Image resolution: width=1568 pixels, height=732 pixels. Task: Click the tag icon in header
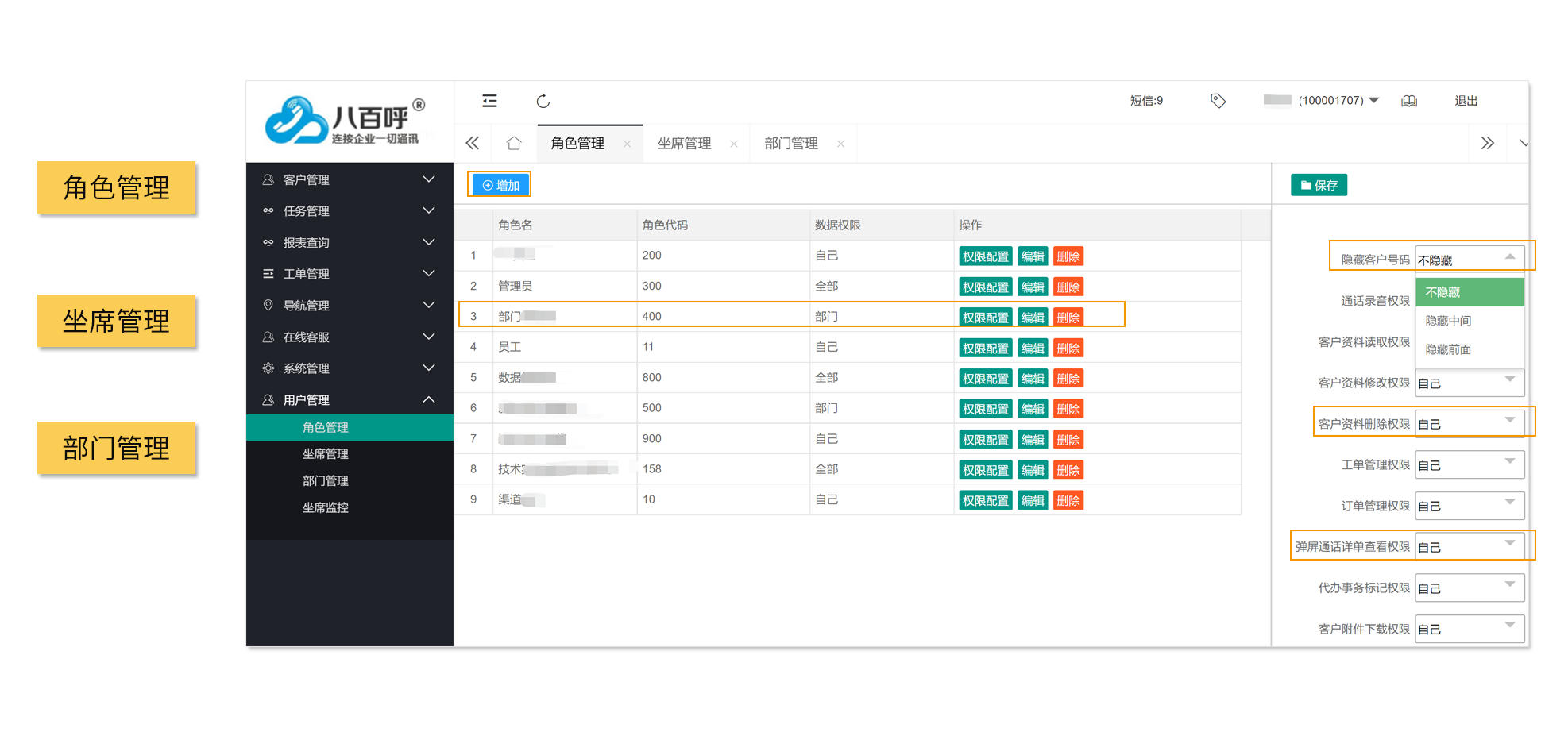1218,101
